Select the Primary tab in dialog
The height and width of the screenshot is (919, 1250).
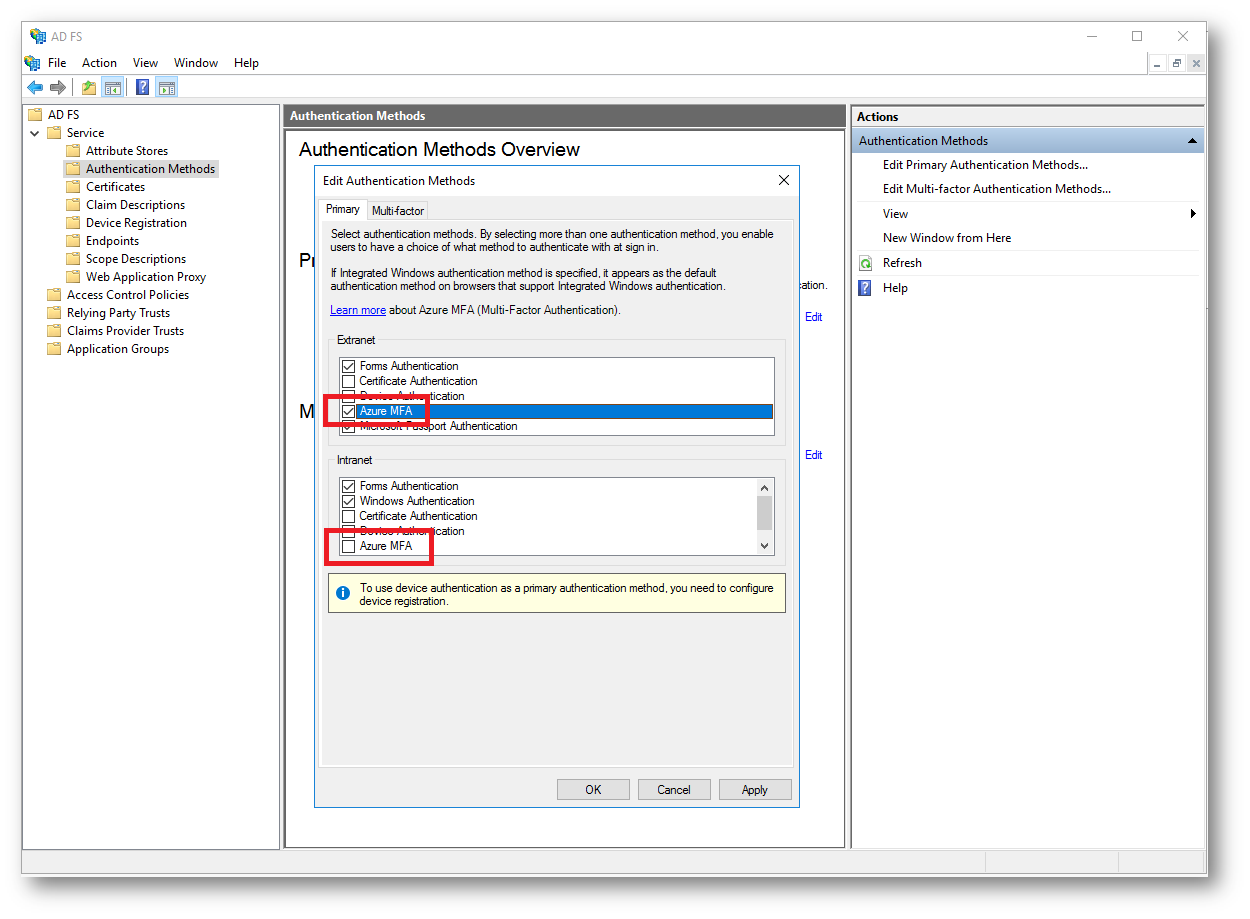(x=343, y=209)
